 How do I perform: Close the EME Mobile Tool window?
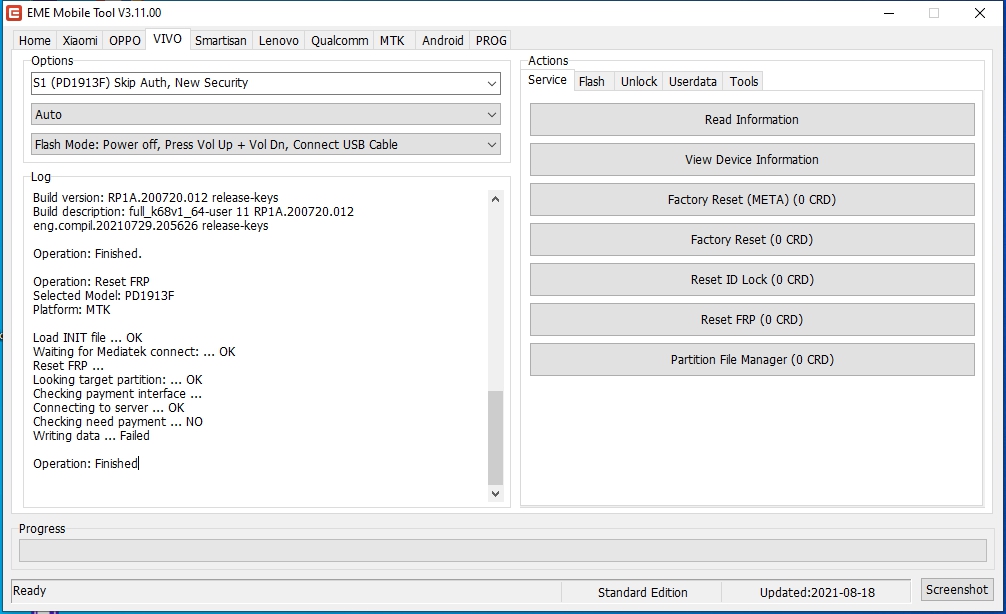tap(980, 13)
